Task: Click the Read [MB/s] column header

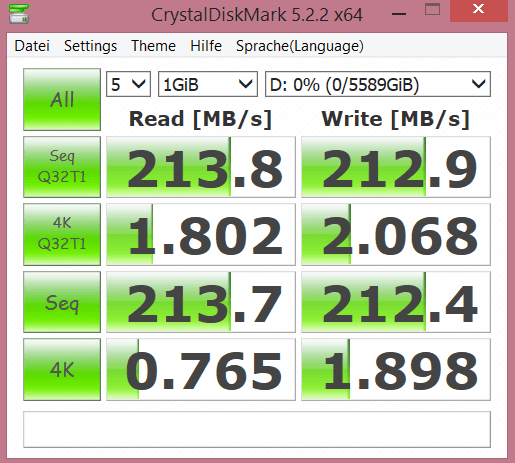Action: (200, 119)
